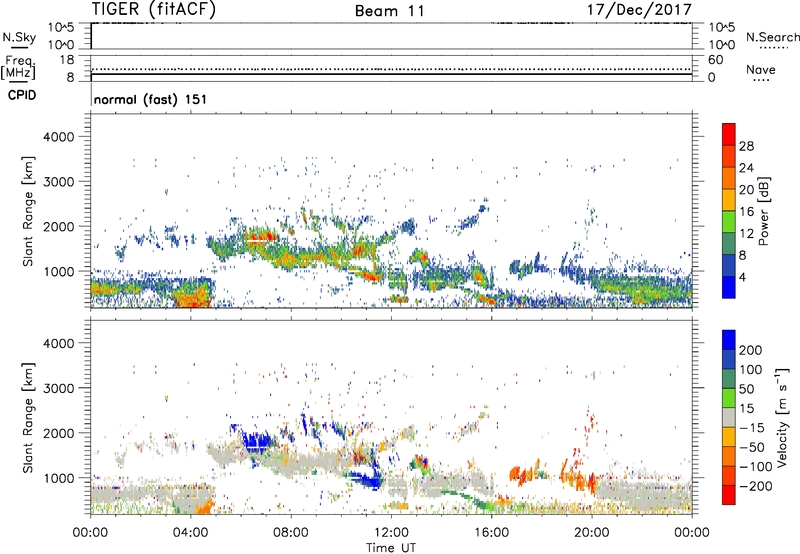Click the 'Freq. [MHz]' axis label
Image resolution: width=800 pixels, height=554 pixels.
point(18,67)
